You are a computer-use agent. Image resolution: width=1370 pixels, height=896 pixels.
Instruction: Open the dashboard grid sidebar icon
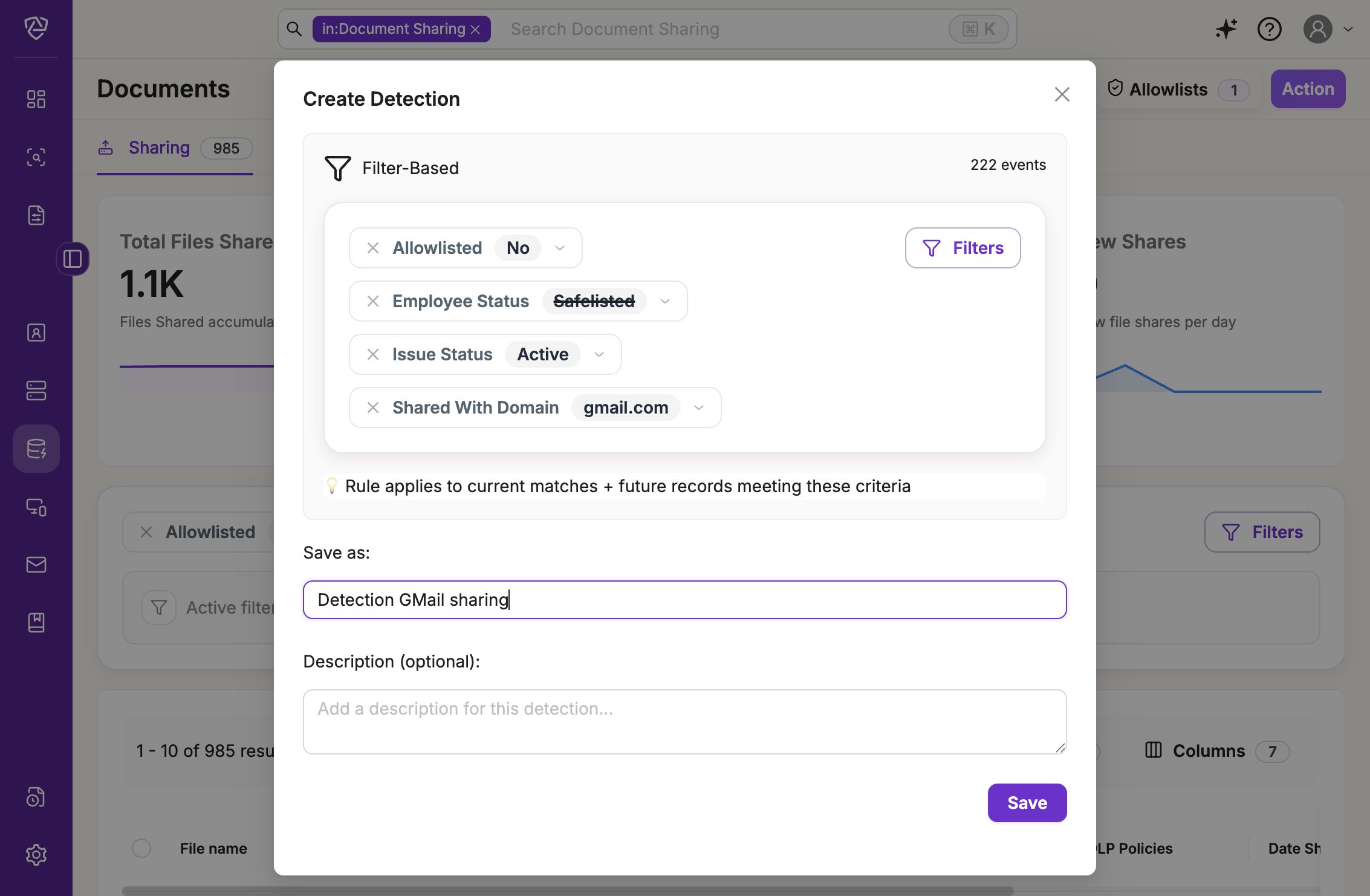click(36, 99)
